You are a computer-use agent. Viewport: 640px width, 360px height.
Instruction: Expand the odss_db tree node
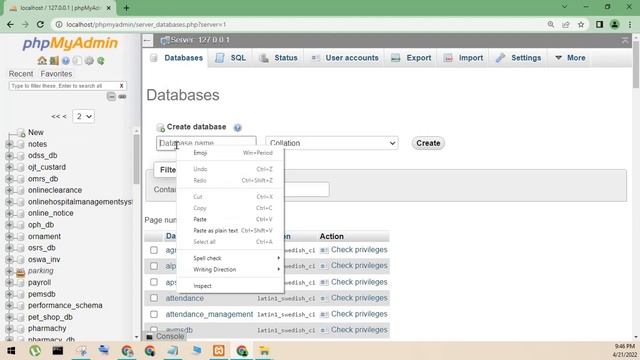point(9,156)
